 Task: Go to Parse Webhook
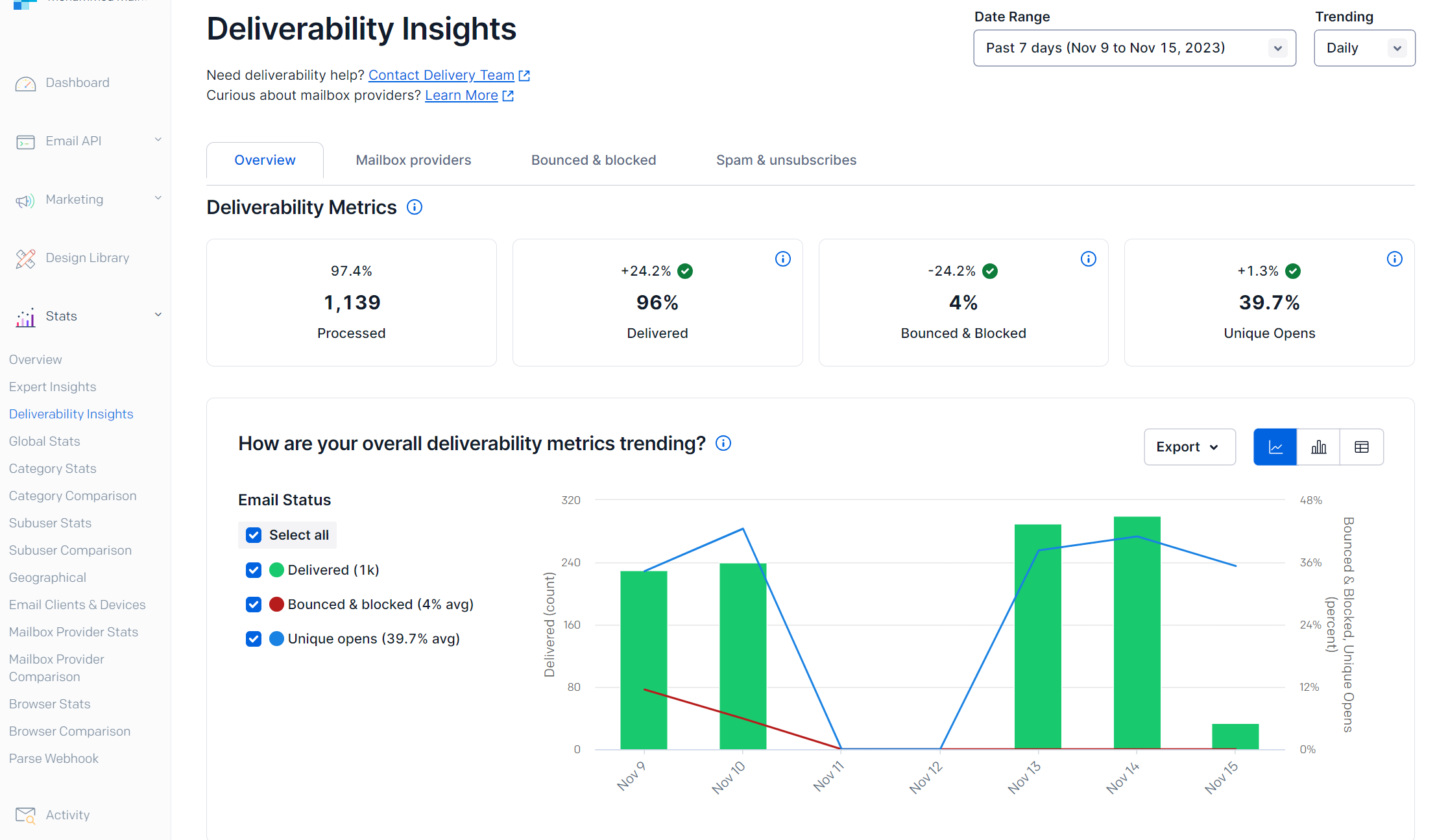pyautogui.click(x=54, y=759)
